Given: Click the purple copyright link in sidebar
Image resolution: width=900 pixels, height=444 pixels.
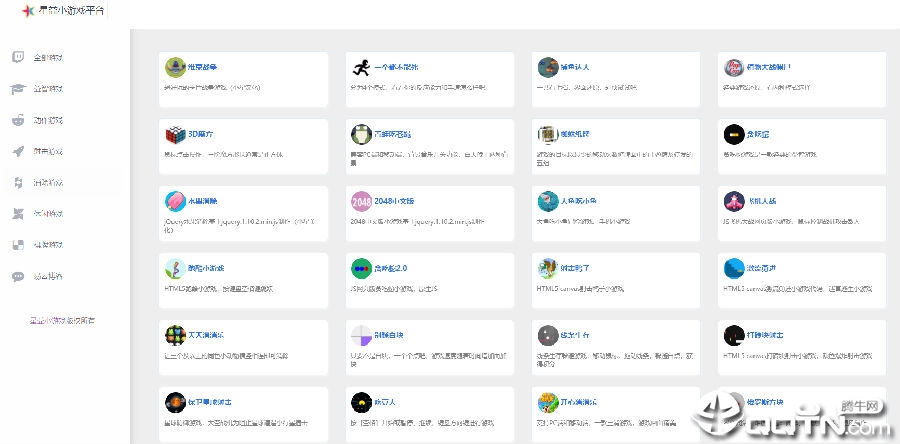Looking at the screenshot, I should pos(62,321).
